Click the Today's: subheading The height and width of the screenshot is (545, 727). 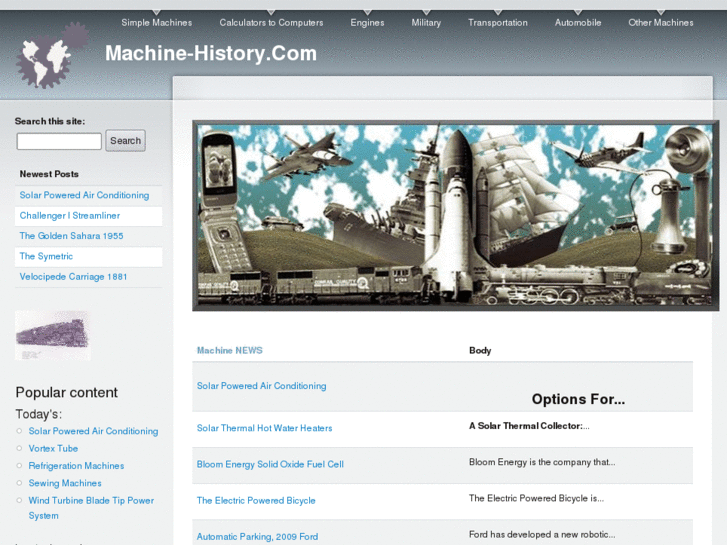38,414
